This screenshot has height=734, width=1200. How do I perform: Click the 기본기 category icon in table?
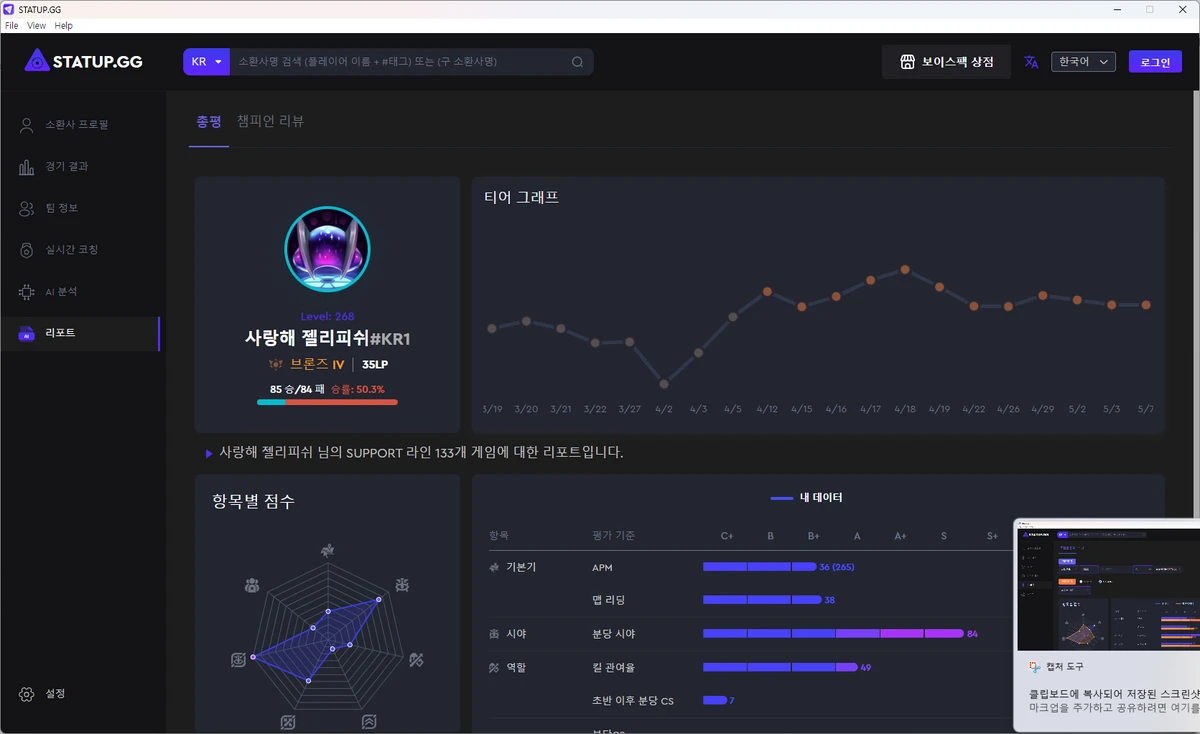click(494, 567)
